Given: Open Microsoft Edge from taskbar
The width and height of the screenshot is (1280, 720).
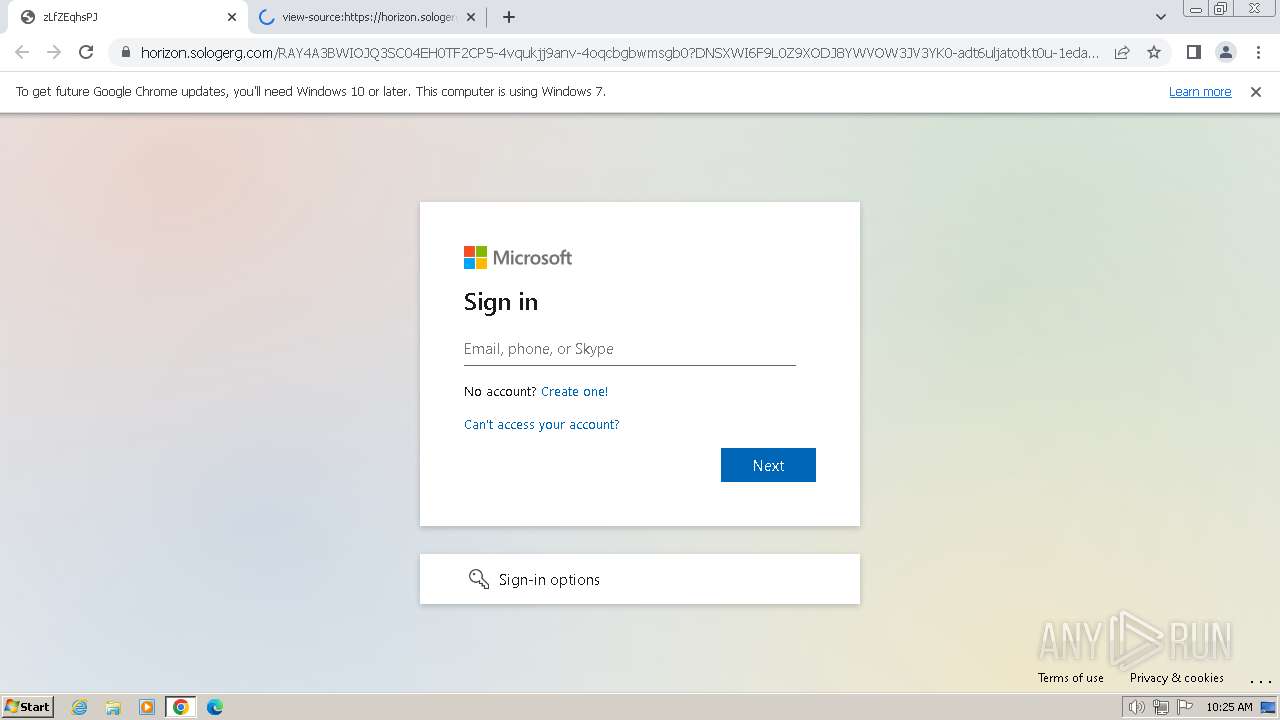Looking at the screenshot, I should 215,707.
